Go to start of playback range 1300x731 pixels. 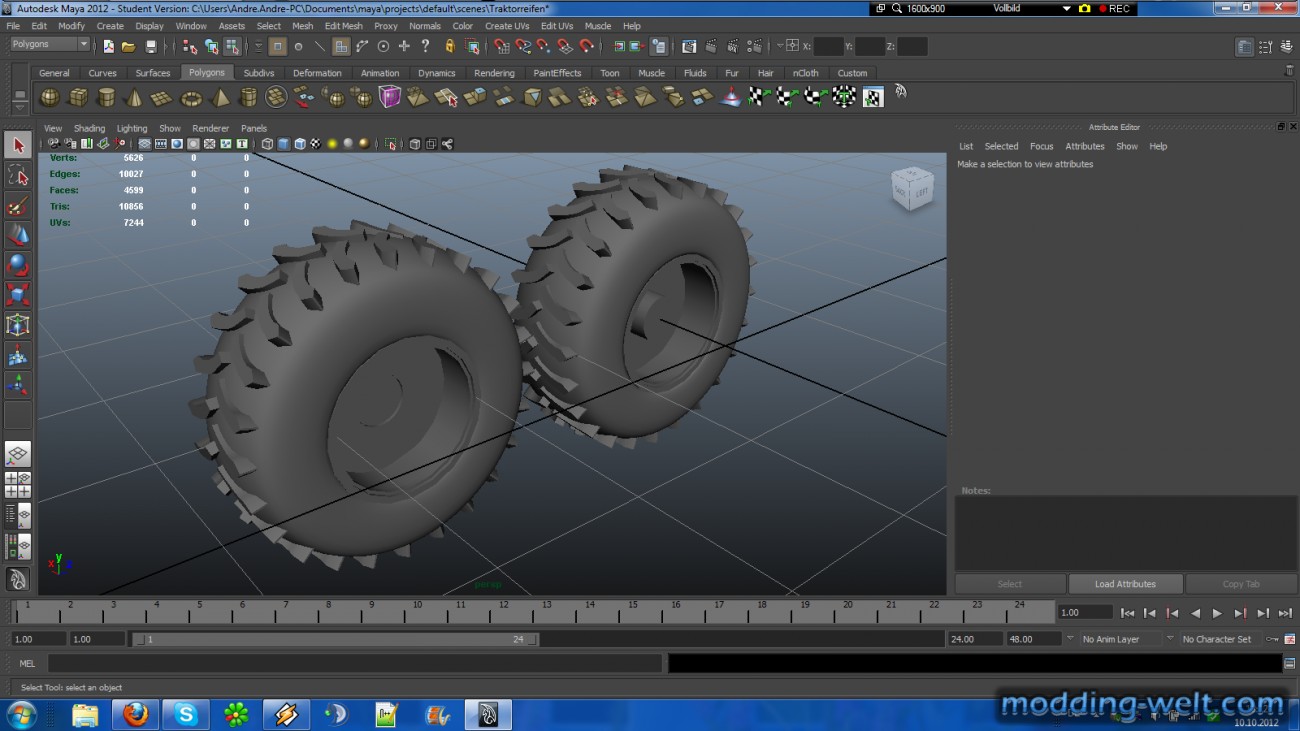point(1127,613)
